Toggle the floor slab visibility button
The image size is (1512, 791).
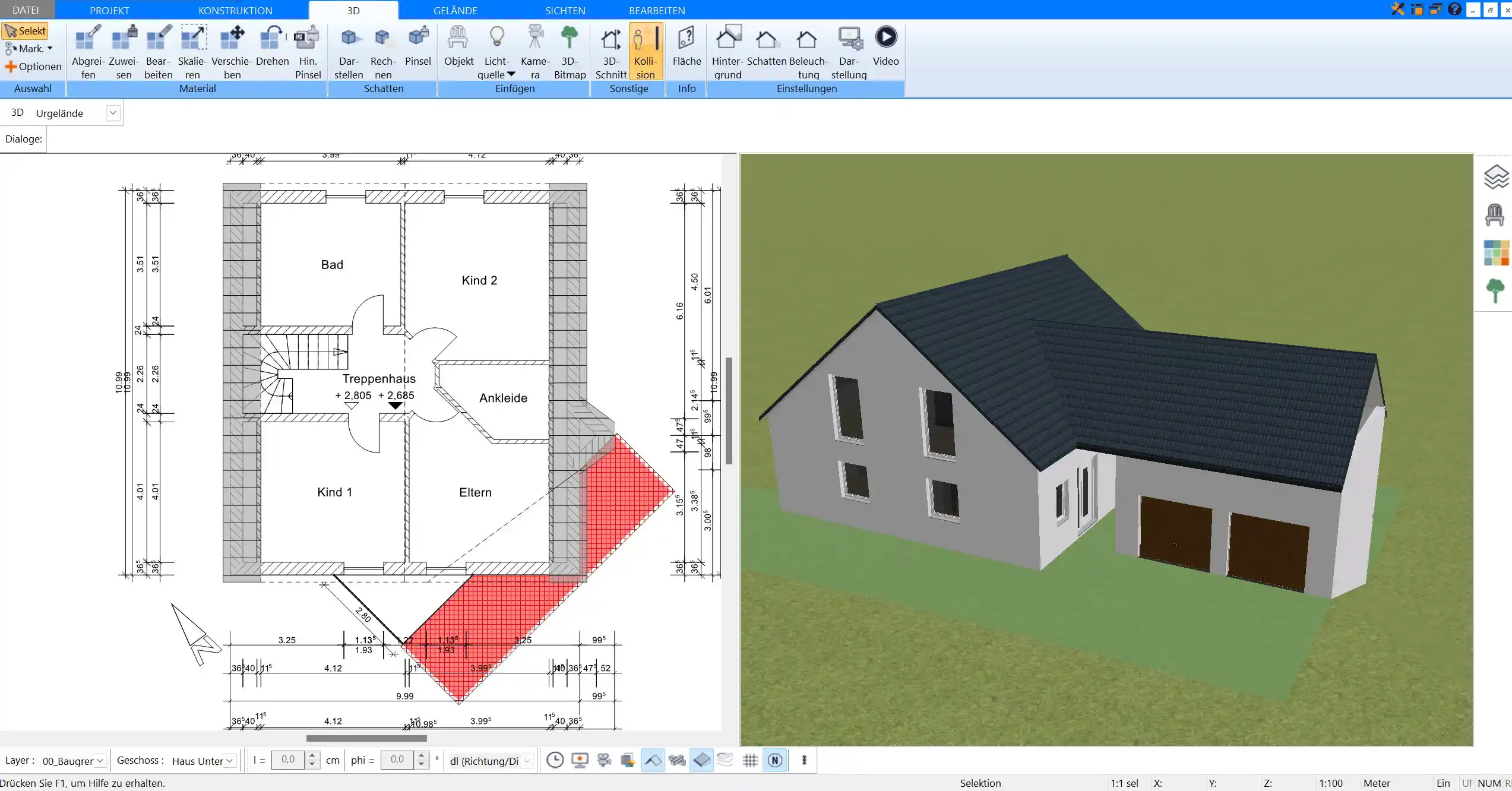[x=701, y=760]
